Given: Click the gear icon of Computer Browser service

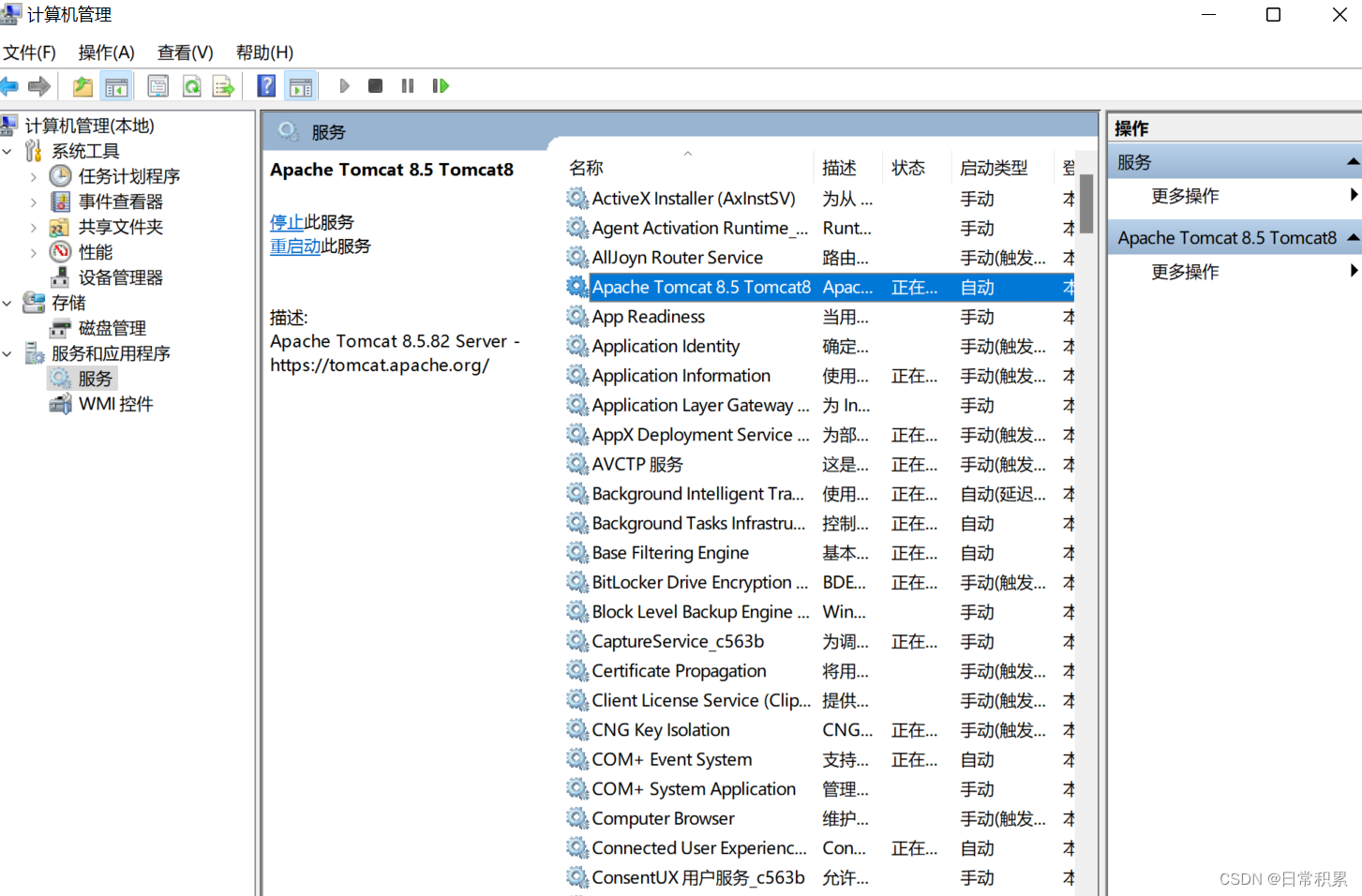Looking at the screenshot, I should (577, 818).
